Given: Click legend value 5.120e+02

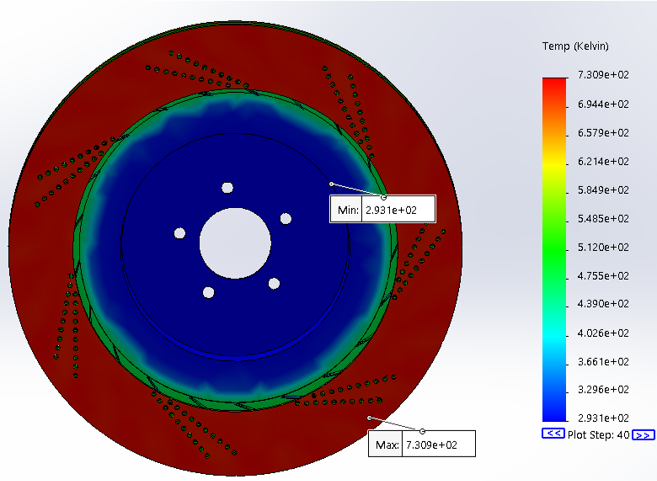Looking at the screenshot, I should (603, 247).
